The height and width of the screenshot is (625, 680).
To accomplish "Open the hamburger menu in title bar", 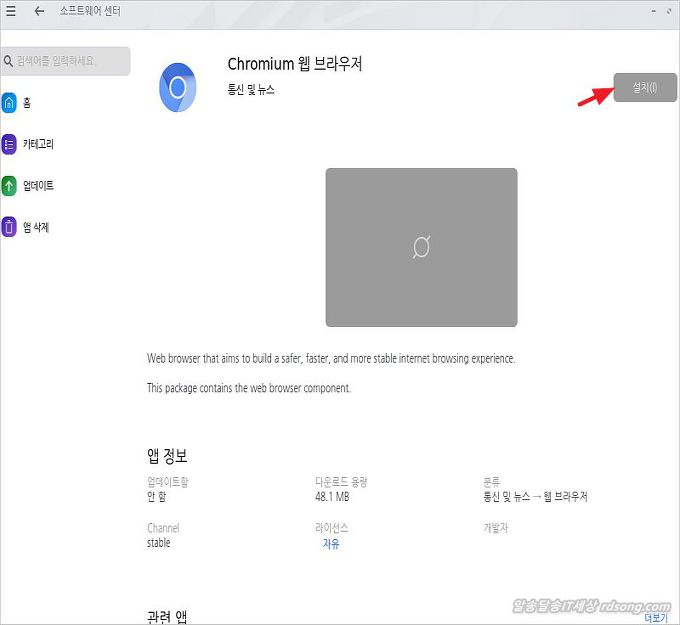I will coord(11,11).
